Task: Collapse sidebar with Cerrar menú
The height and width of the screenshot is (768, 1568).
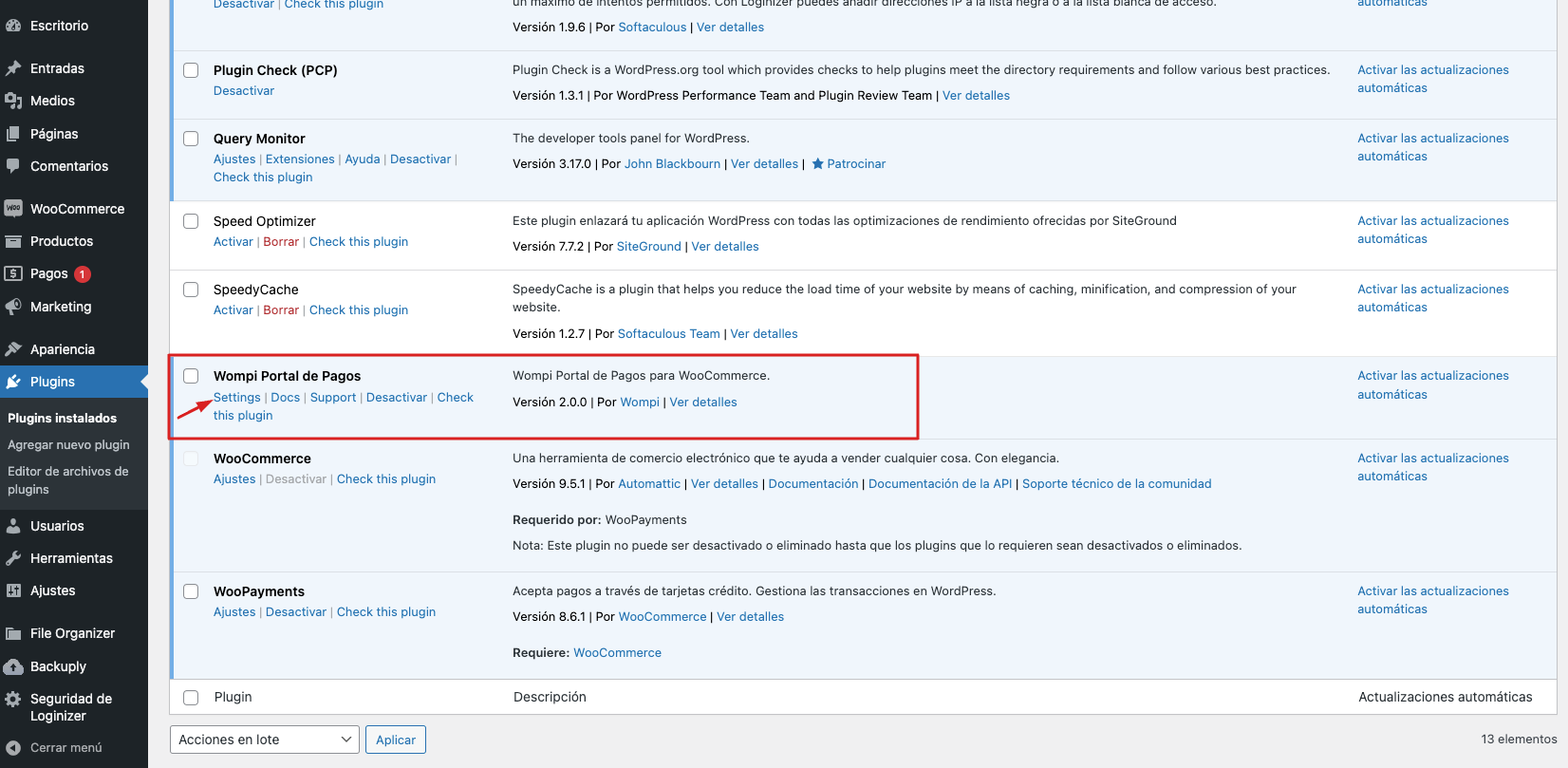Action: (x=65, y=747)
